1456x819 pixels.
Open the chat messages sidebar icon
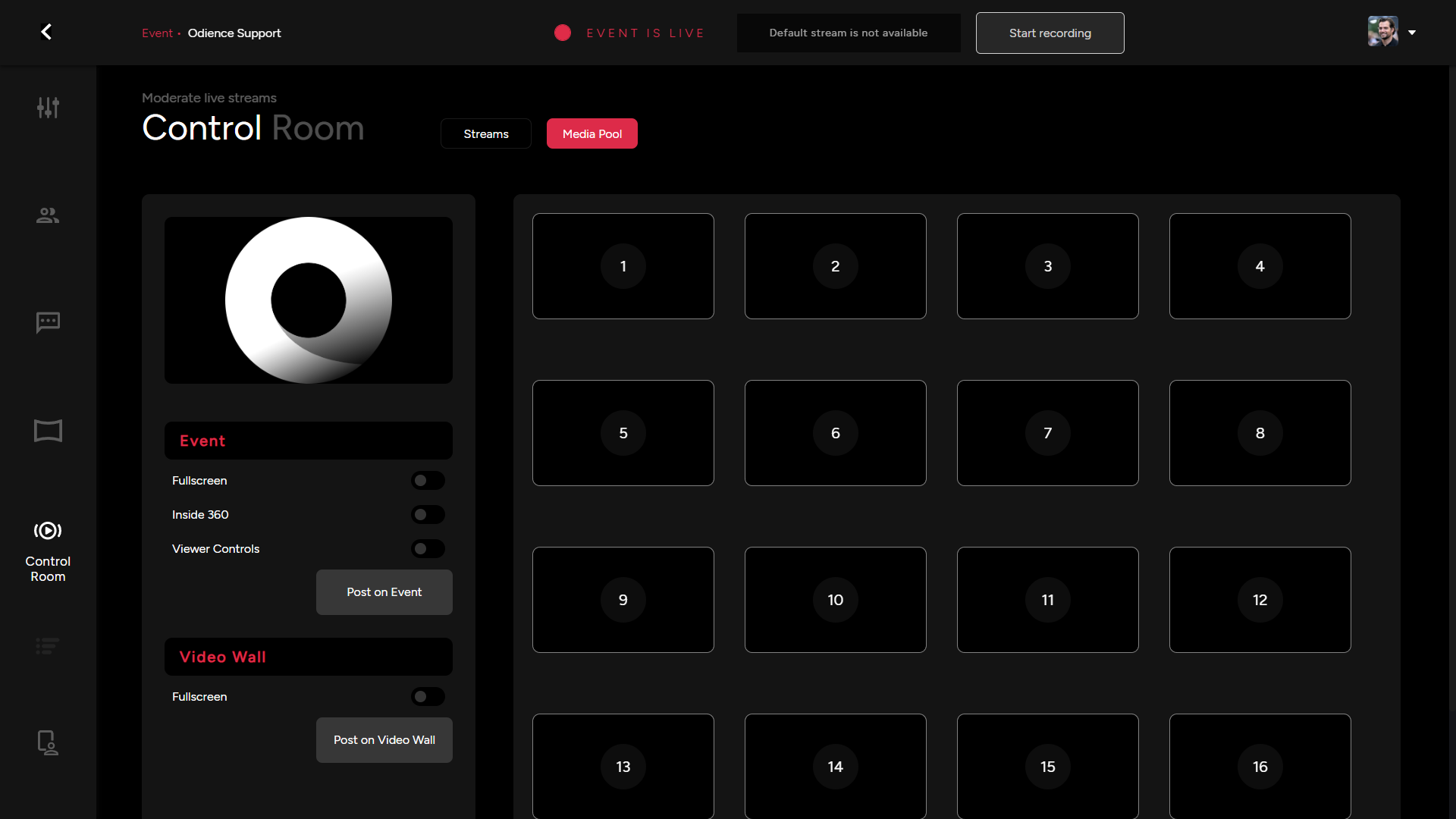click(x=48, y=322)
